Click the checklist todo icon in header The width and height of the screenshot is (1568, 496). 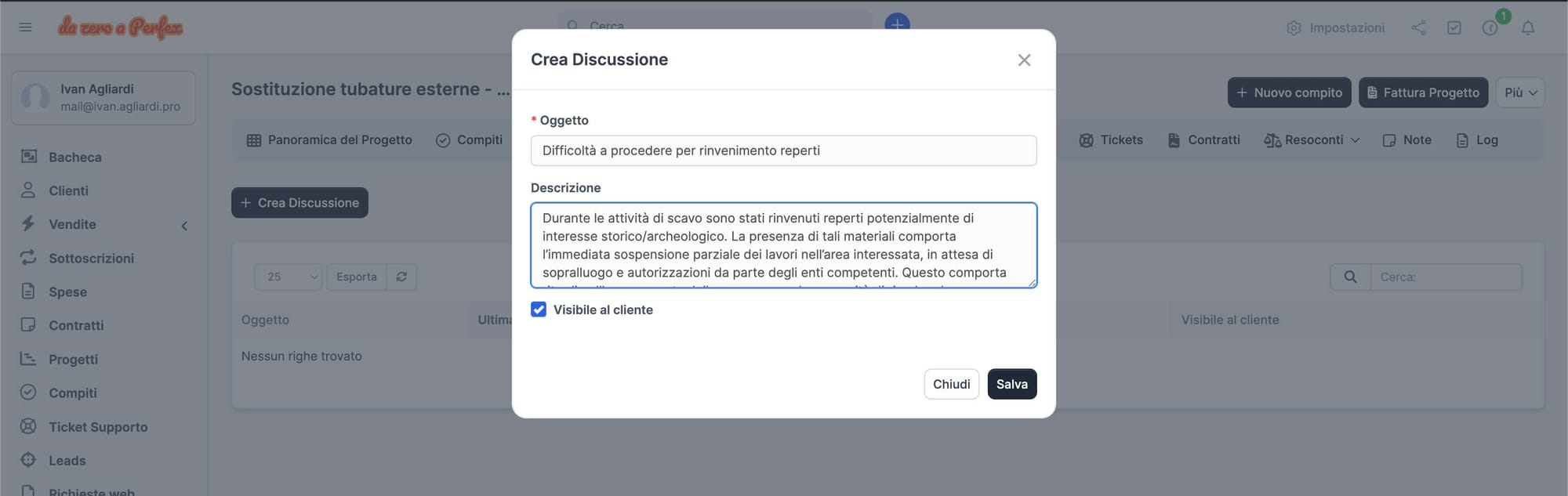click(1454, 28)
